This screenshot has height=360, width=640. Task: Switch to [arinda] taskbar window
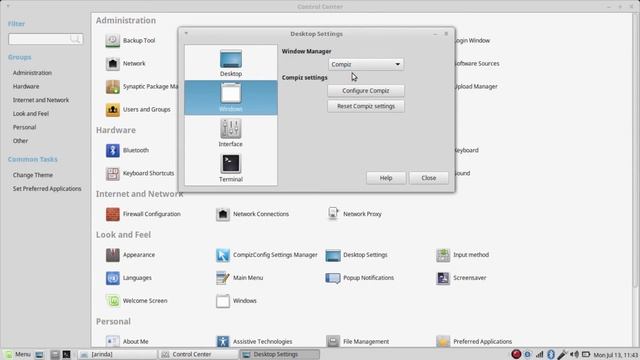117,354
